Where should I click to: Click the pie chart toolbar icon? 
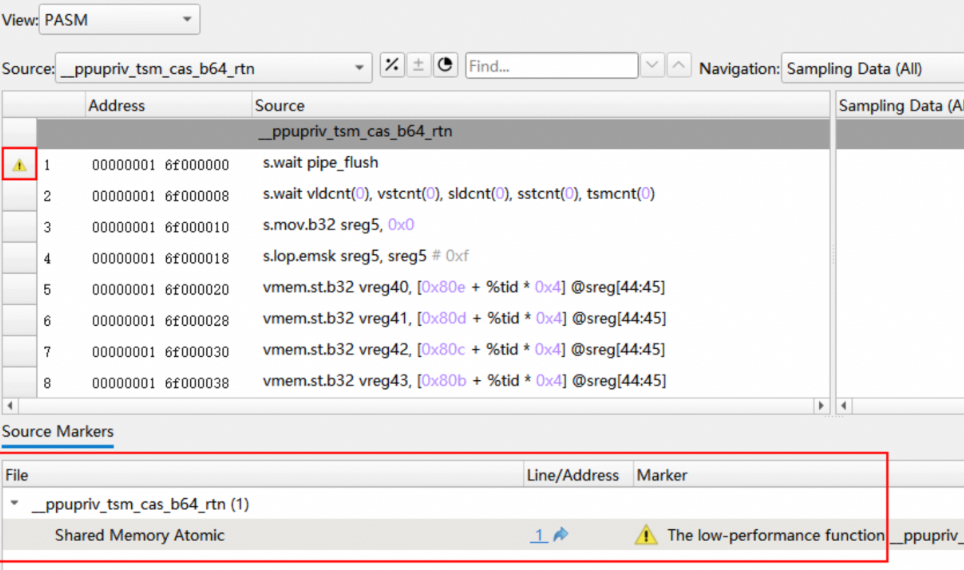[445, 65]
